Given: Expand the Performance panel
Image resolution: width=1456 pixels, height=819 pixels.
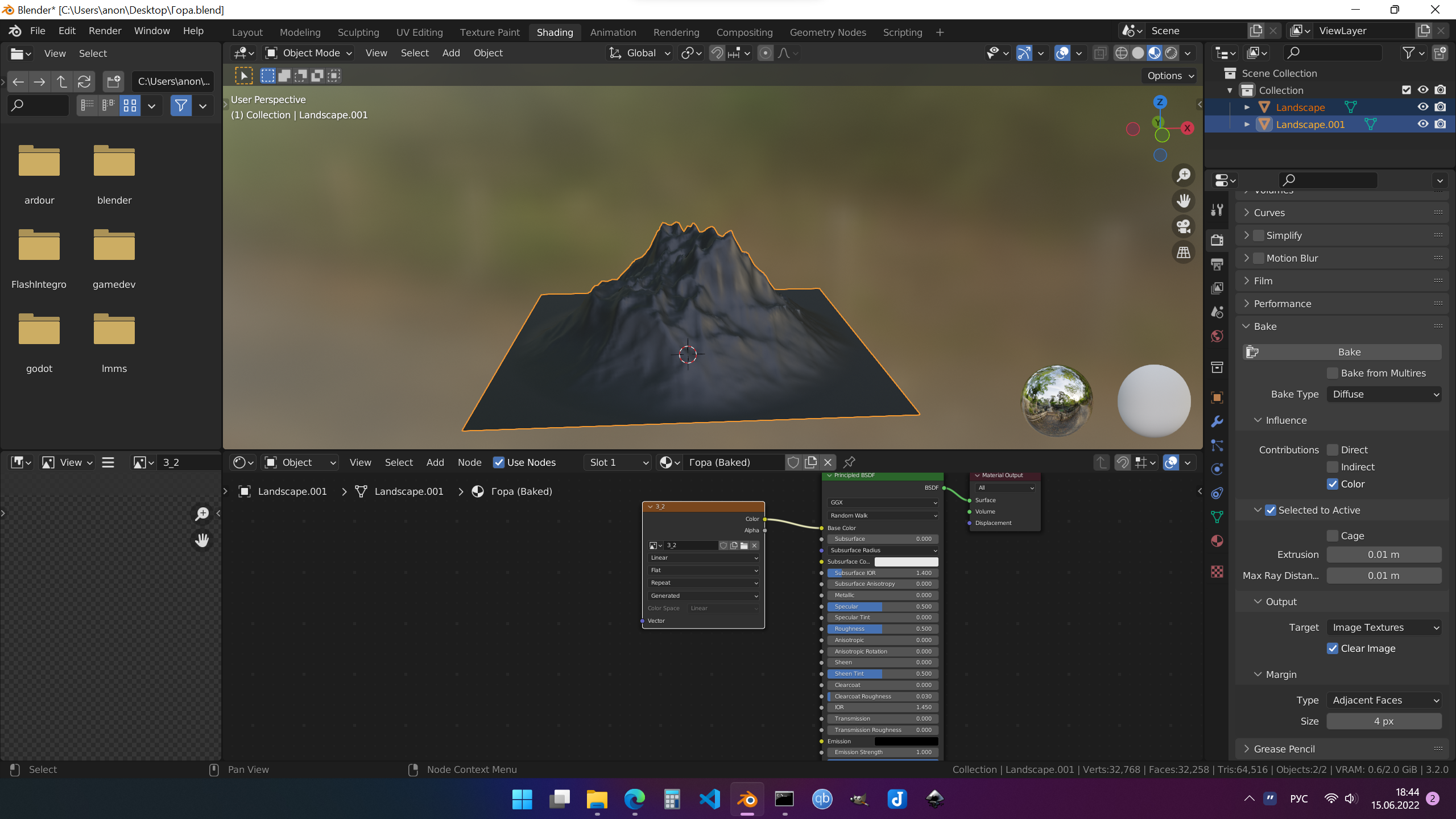Looking at the screenshot, I should [x=1283, y=304].
